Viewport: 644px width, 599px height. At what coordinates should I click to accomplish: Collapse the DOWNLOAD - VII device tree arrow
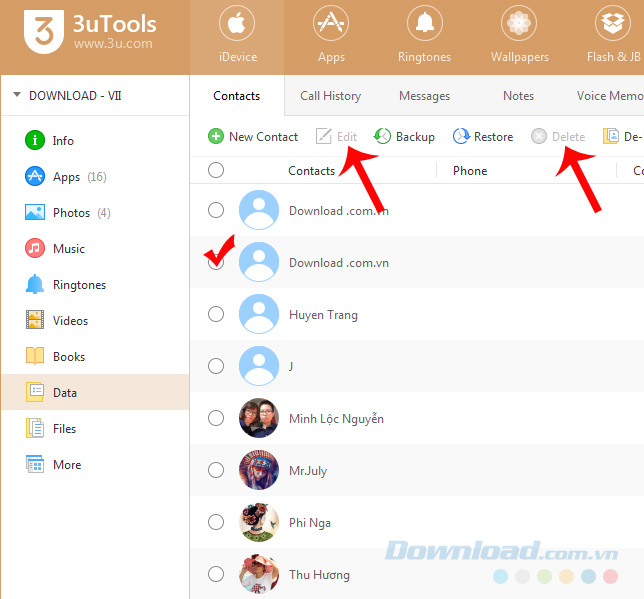pyautogui.click(x=17, y=95)
